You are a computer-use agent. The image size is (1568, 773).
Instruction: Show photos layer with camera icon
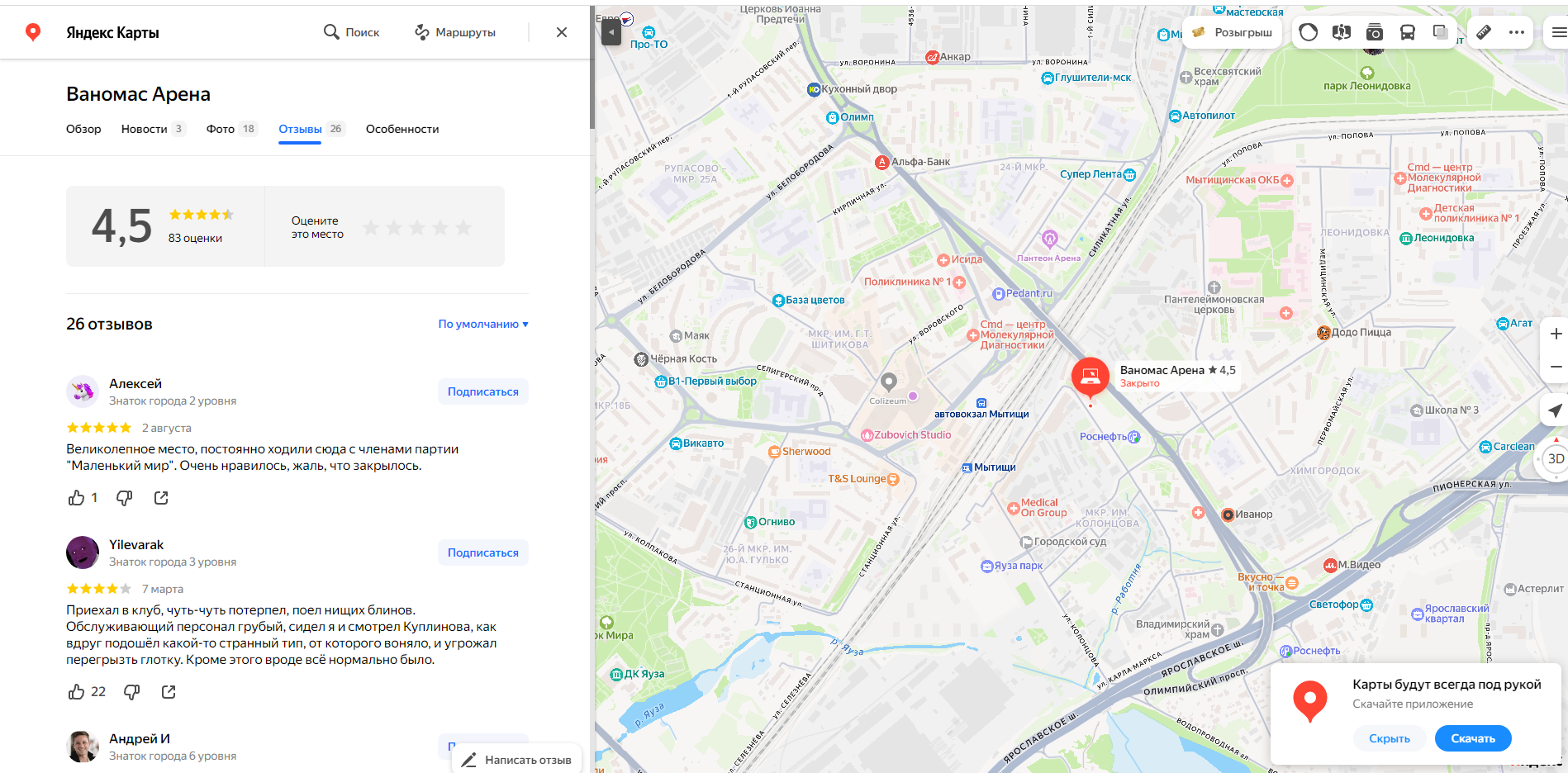pyautogui.click(x=1375, y=32)
